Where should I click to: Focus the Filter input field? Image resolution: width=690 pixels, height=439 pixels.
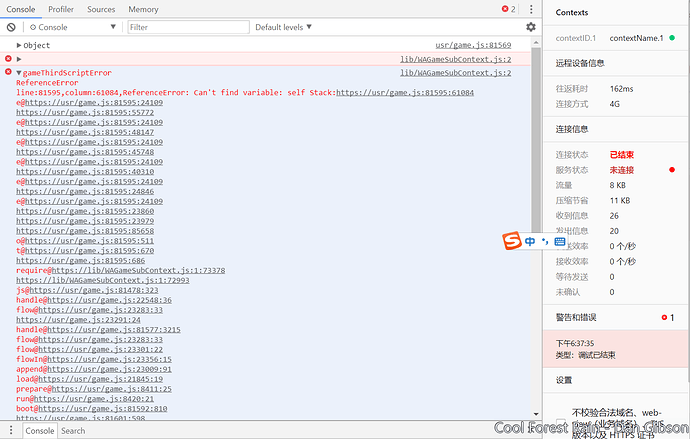click(188, 27)
